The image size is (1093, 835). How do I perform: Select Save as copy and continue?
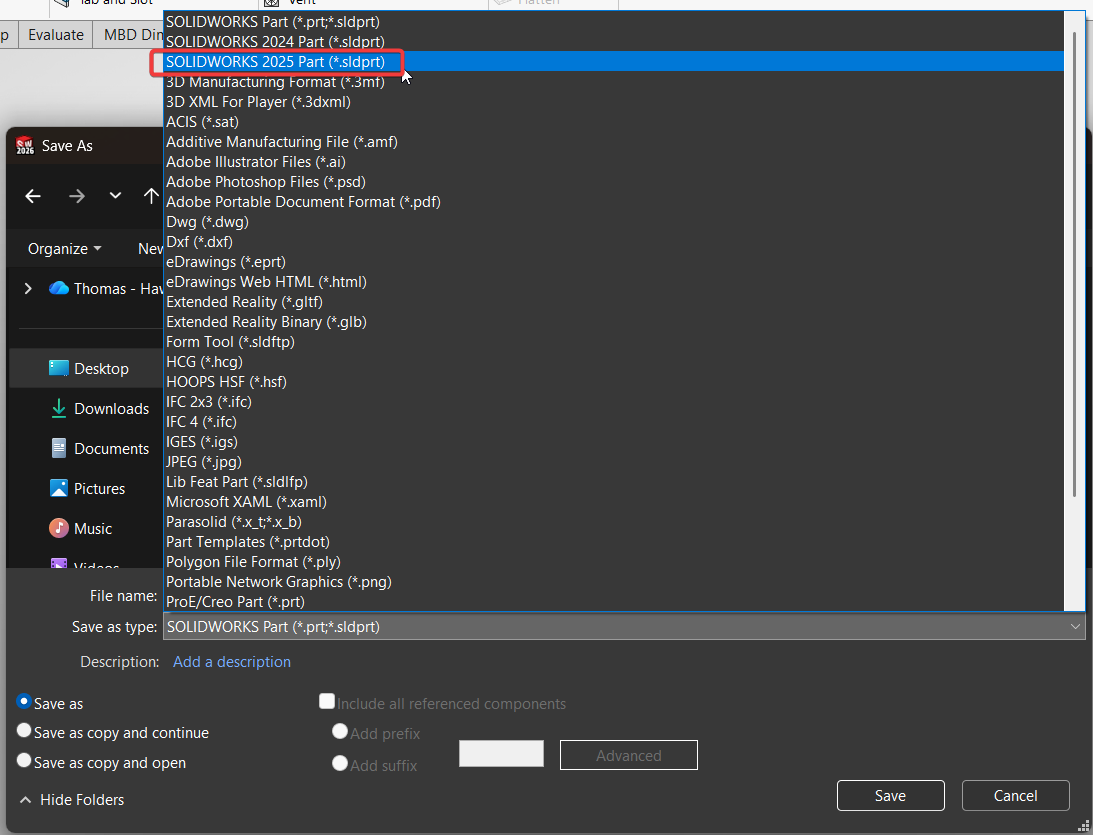tap(24, 730)
